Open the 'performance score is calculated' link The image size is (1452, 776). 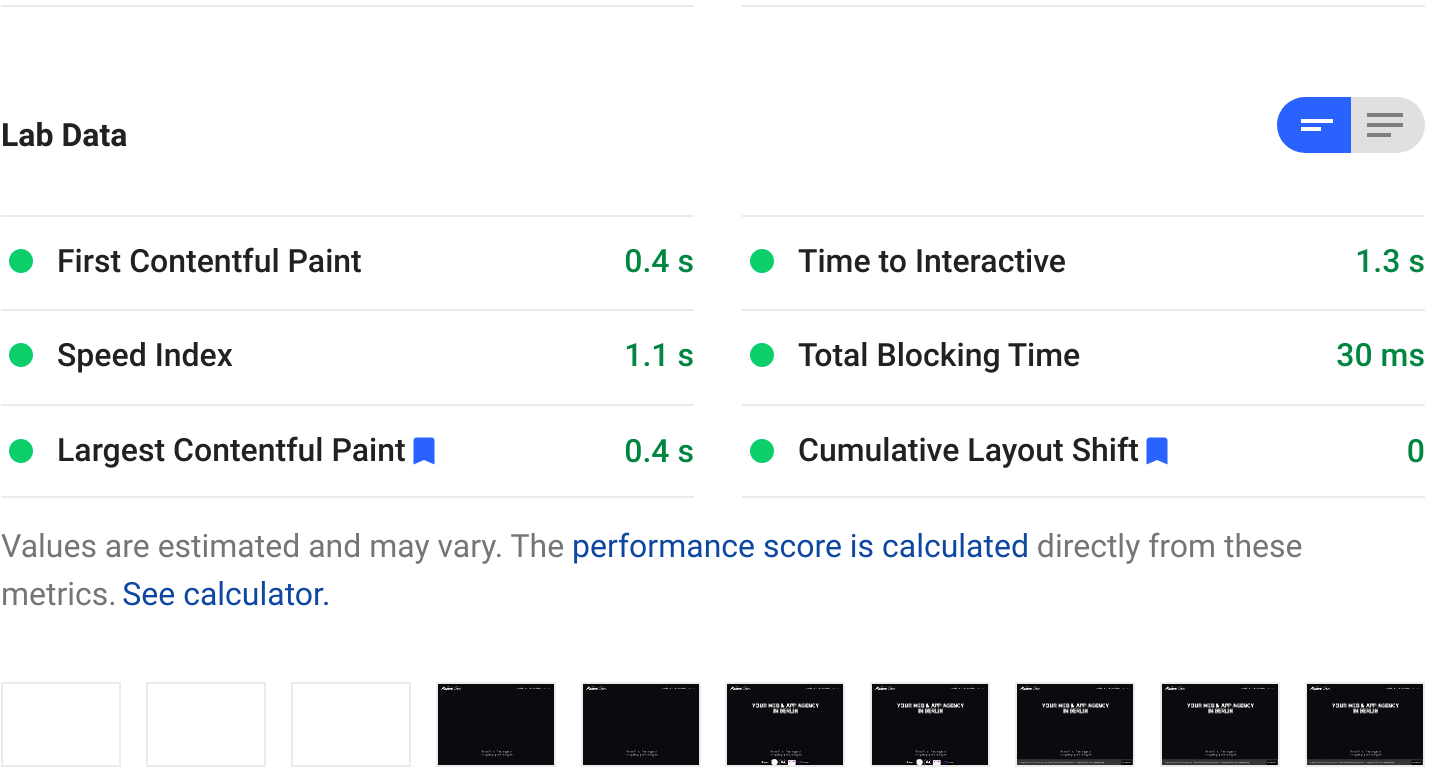pos(800,547)
